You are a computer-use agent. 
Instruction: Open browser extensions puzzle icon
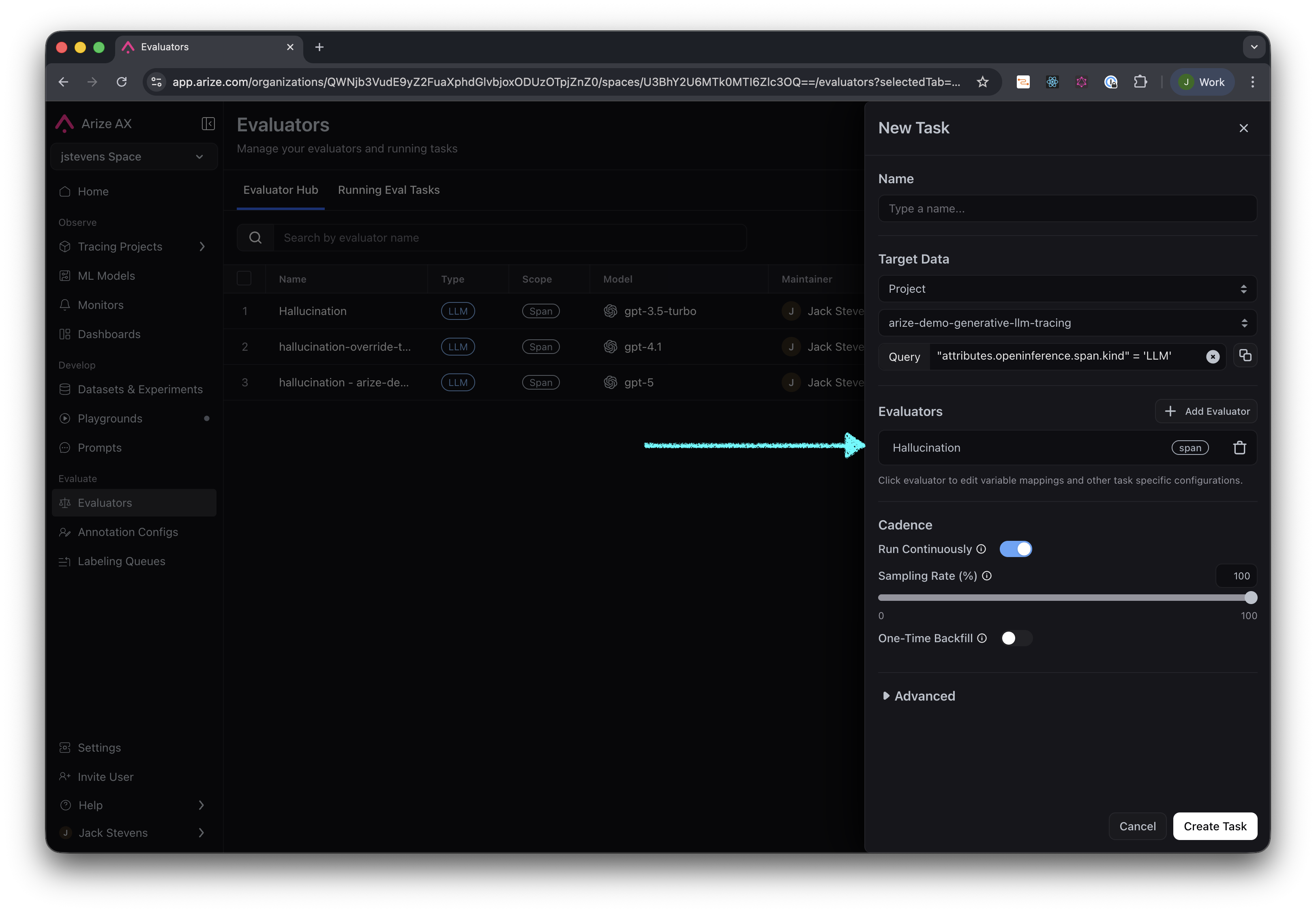[x=1140, y=82]
